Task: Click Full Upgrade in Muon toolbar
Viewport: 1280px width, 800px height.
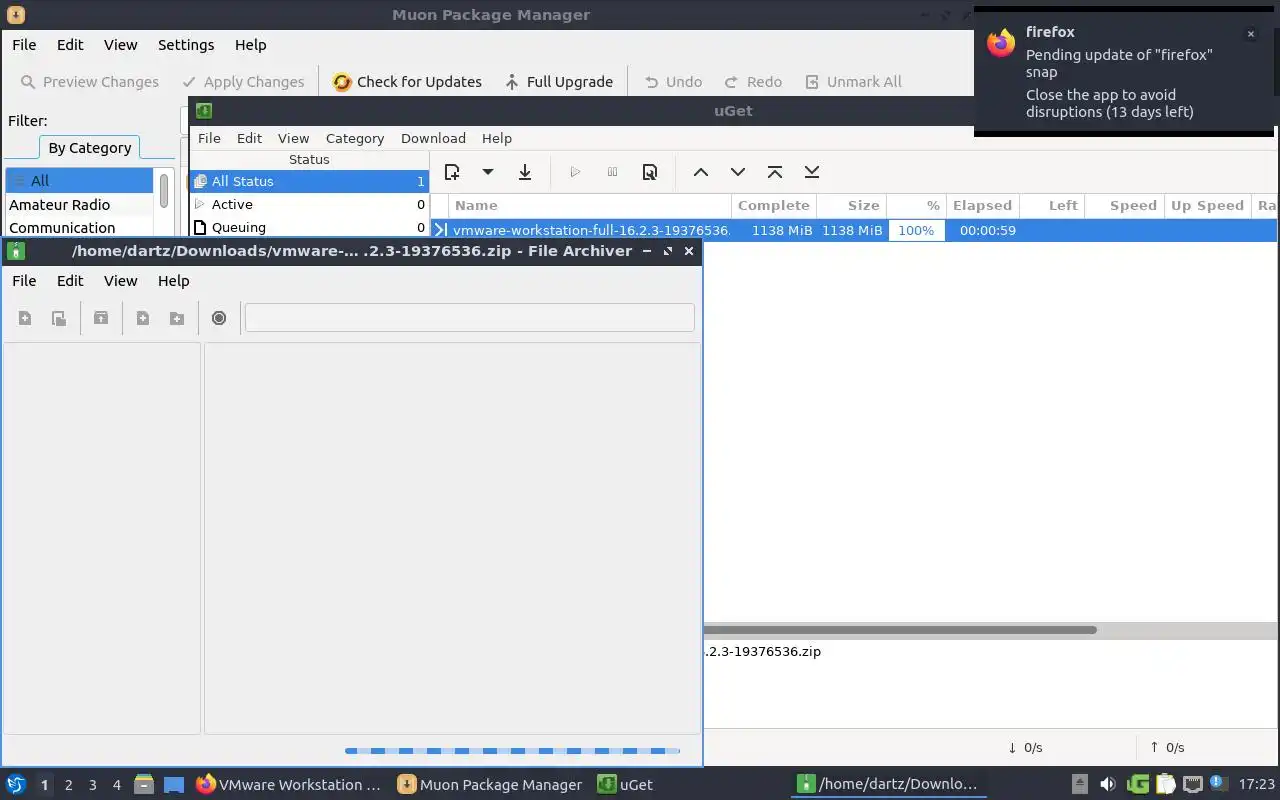Action: click(559, 82)
